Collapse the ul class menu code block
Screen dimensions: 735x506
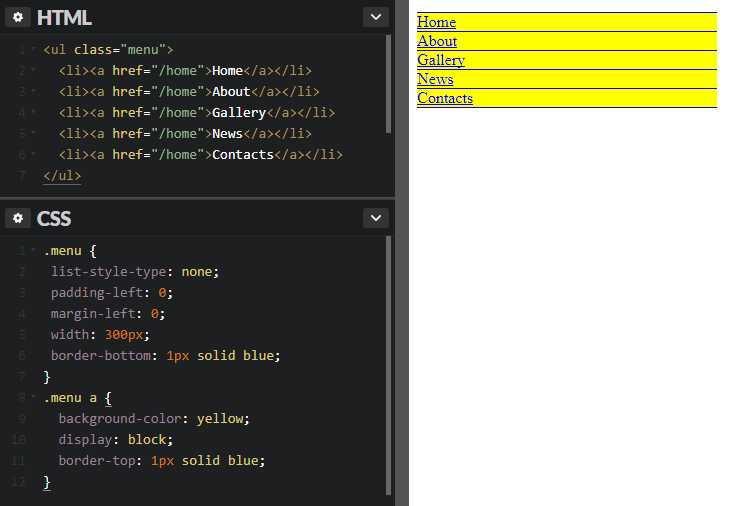[x=33, y=50]
